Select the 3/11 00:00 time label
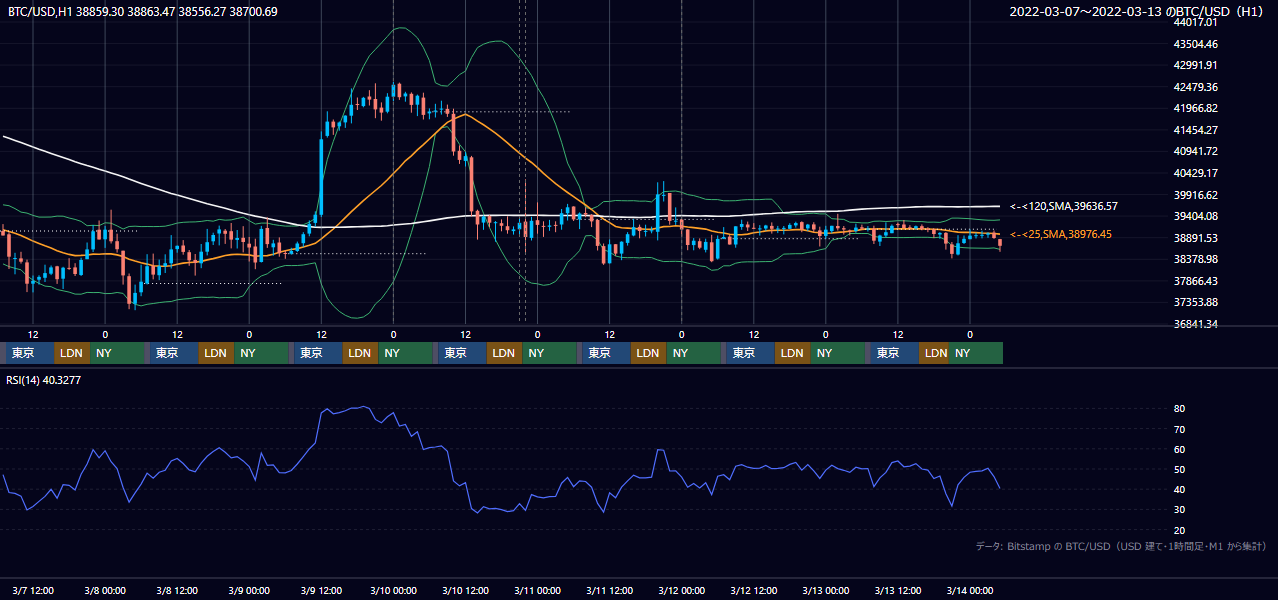 537,590
